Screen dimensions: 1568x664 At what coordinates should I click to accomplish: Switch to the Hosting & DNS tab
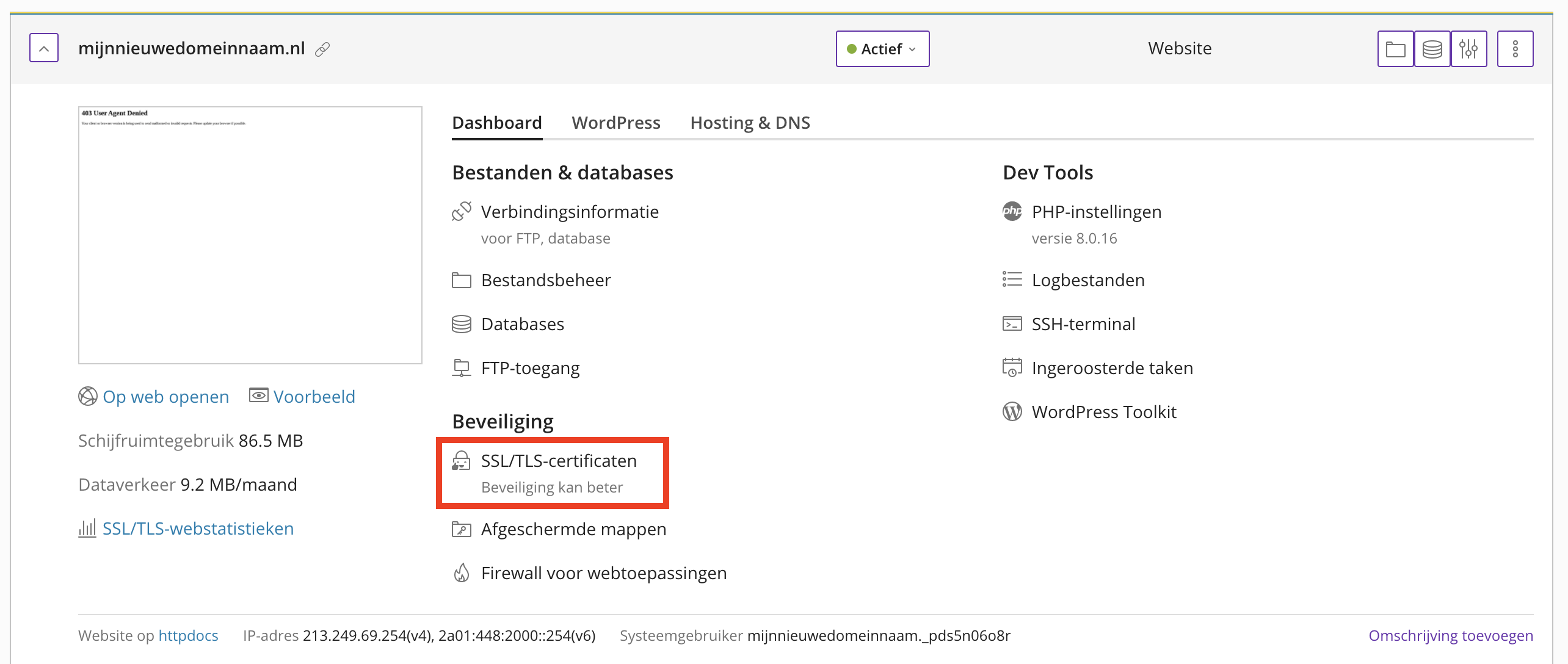pos(750,123)
